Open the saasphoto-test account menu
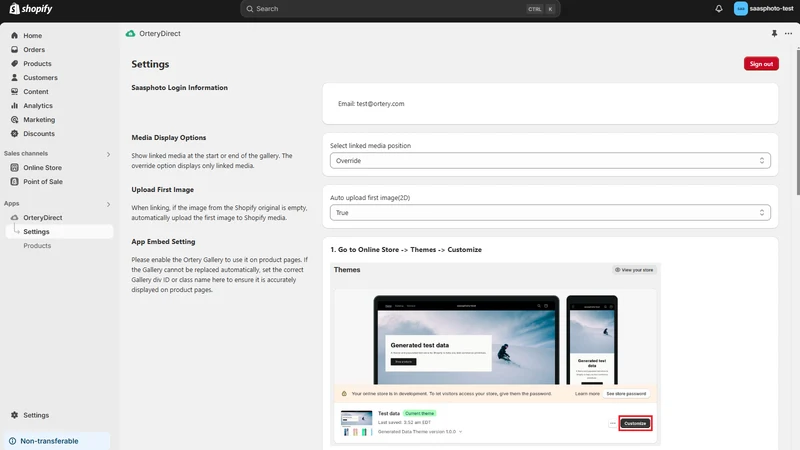 [x=764, y=9]
